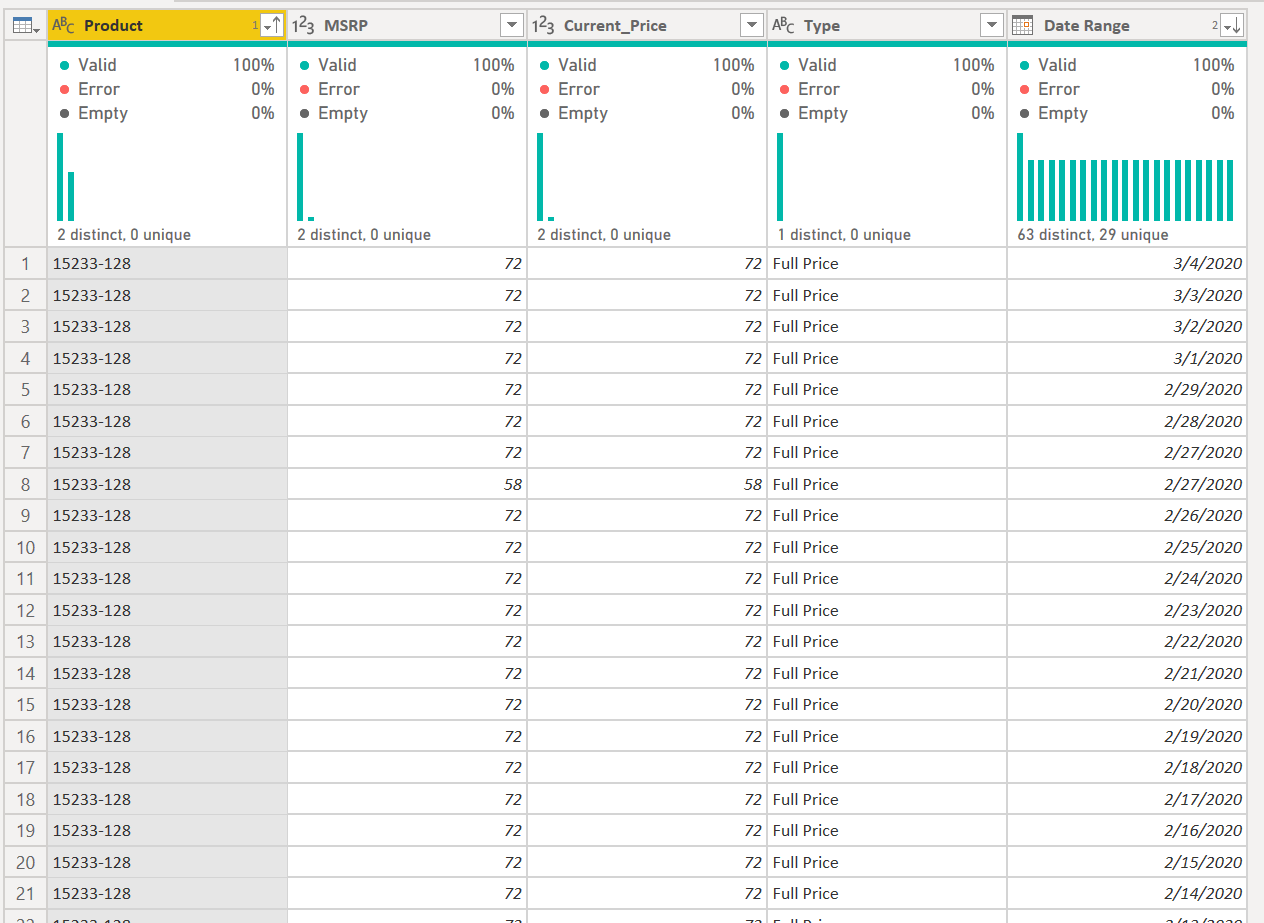Click Current_Price value 72 in row 10

tap(647, 547)
